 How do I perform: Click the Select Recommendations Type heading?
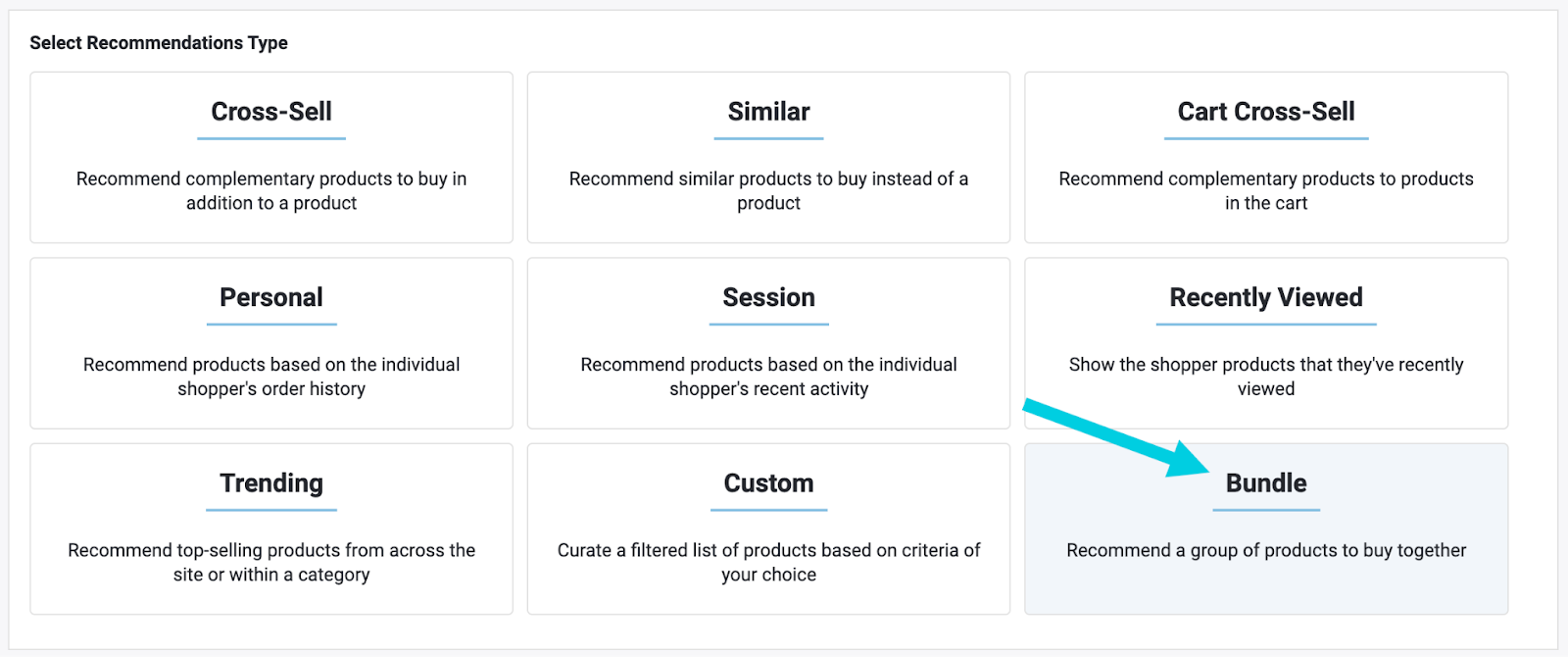tap(159, 43)
